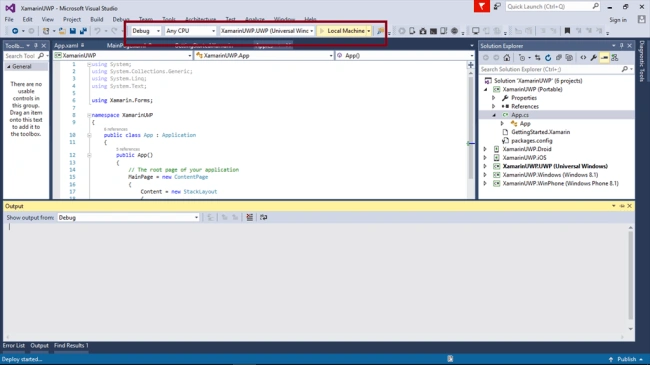The height and width of the screenshot is (365, 650).
Task: Expand the Properties node
Action: pyautogui.click(x=494, y=98)
